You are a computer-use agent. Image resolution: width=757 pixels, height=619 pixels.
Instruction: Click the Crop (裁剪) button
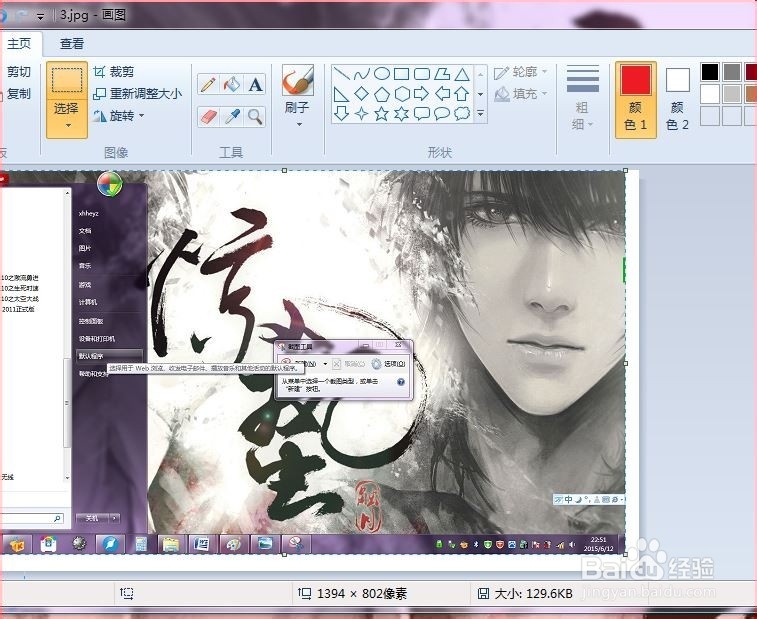114,72
